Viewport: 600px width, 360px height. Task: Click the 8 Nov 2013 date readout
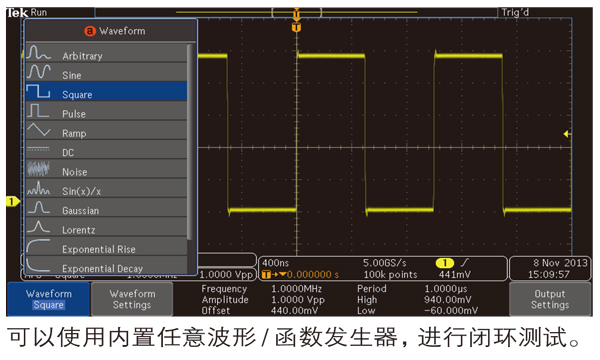point(560,263)
